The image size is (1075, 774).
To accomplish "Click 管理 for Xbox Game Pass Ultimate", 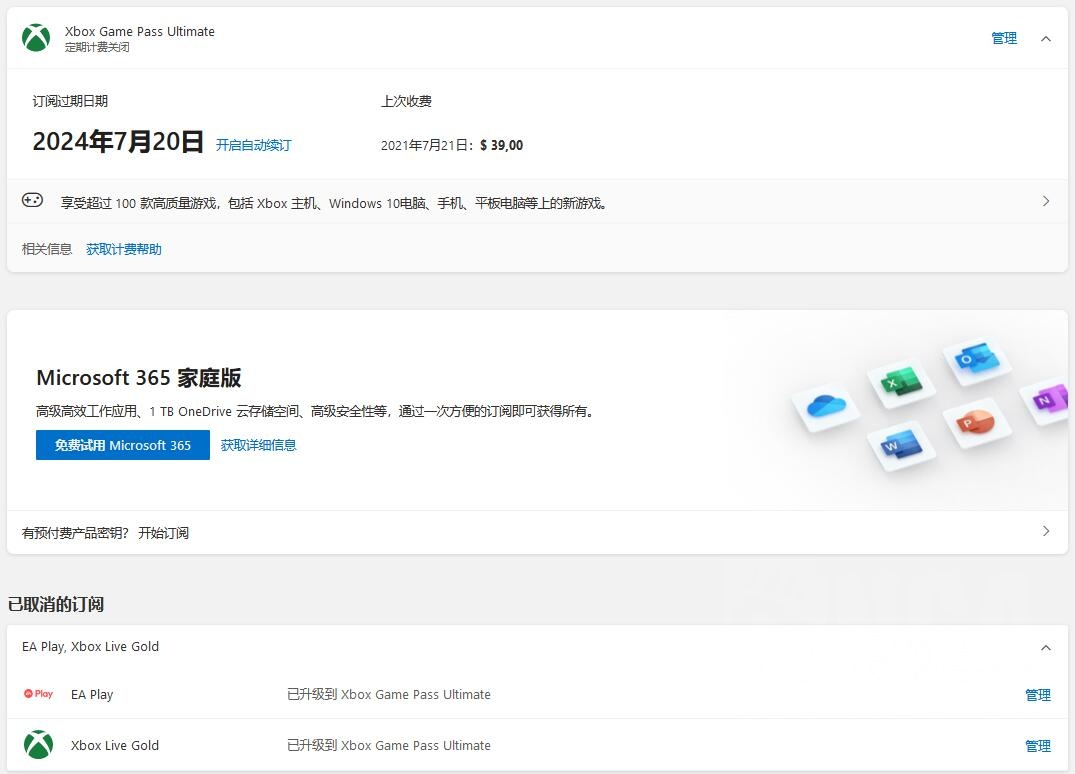I will (x=1003, y=38).
